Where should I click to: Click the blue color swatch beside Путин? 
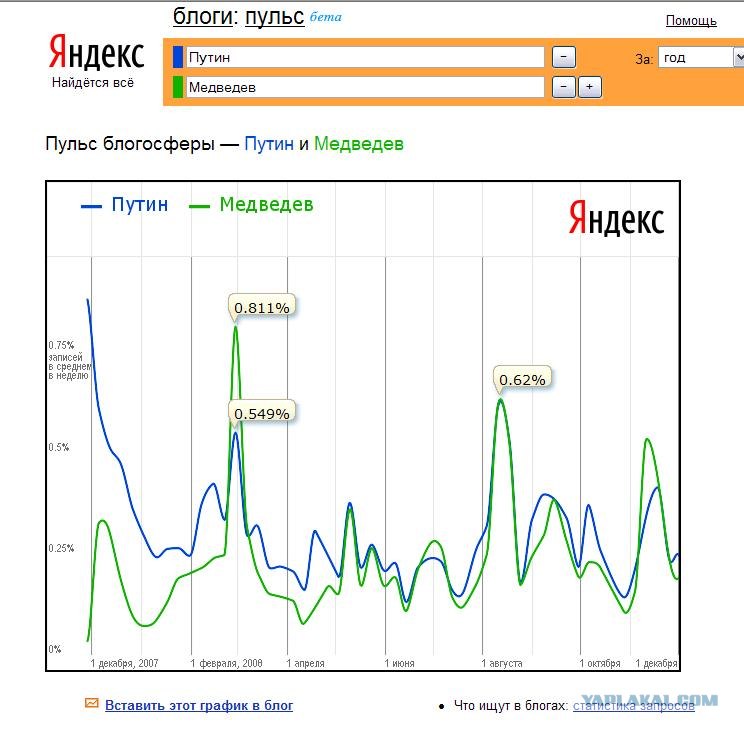pyautogui.click(x=178, y=57)
